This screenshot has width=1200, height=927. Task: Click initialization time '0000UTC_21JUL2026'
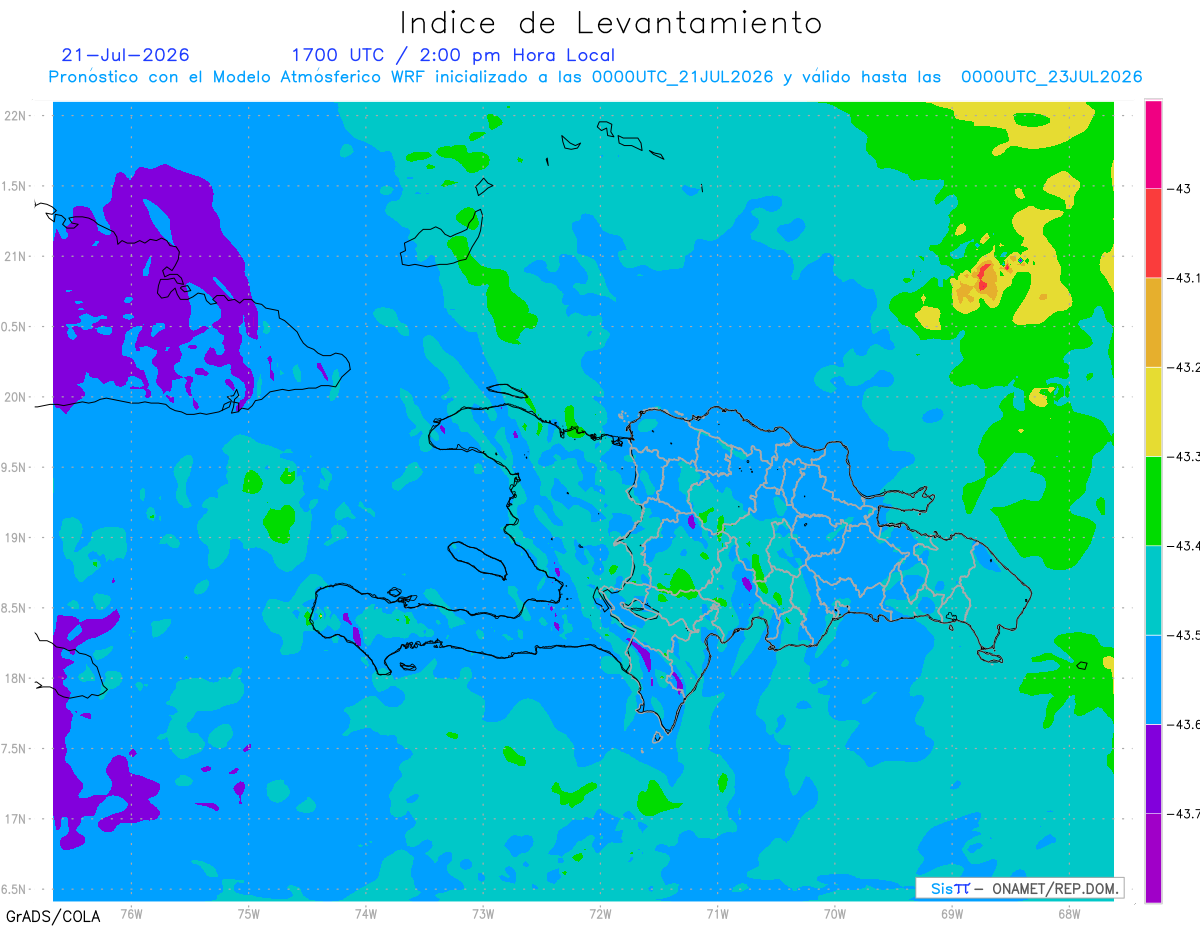coord(682,77)
